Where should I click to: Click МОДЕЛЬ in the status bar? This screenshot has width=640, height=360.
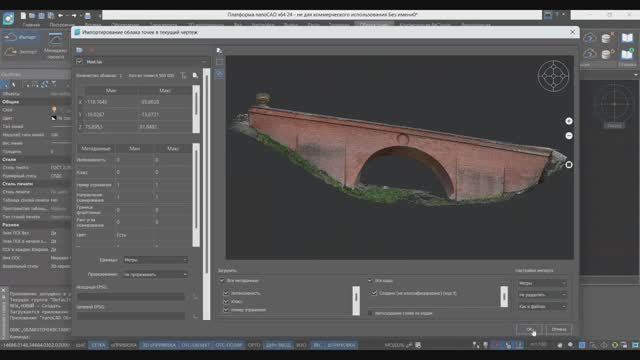coord(394,345)
